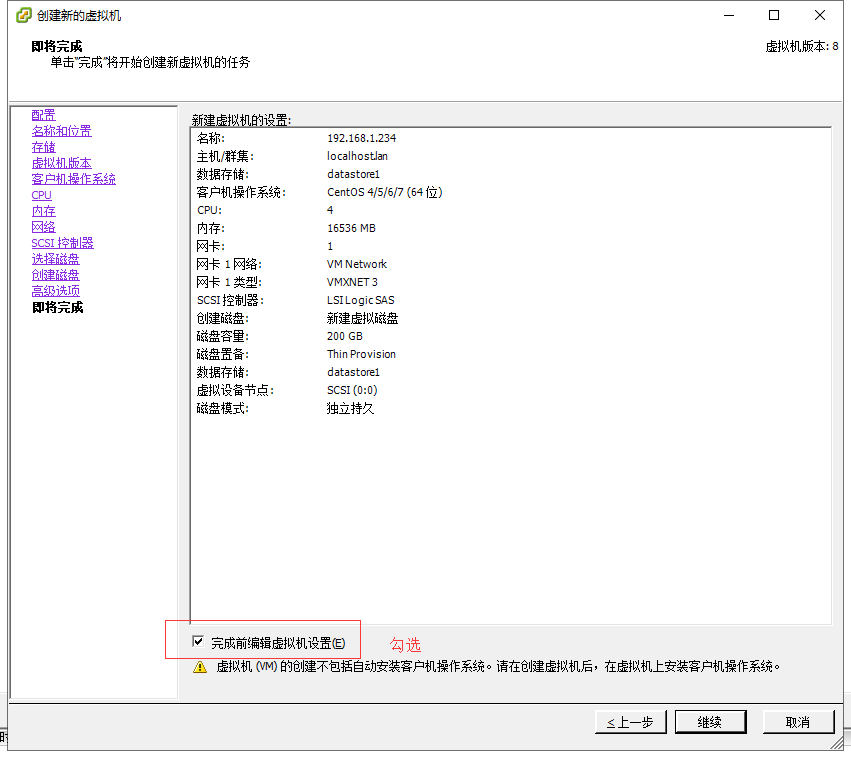Open the SCSI 控制器 step
Image resolution: width=851 pixels, height=758 pixels.
pyautogui.click(x=61, y=242)
